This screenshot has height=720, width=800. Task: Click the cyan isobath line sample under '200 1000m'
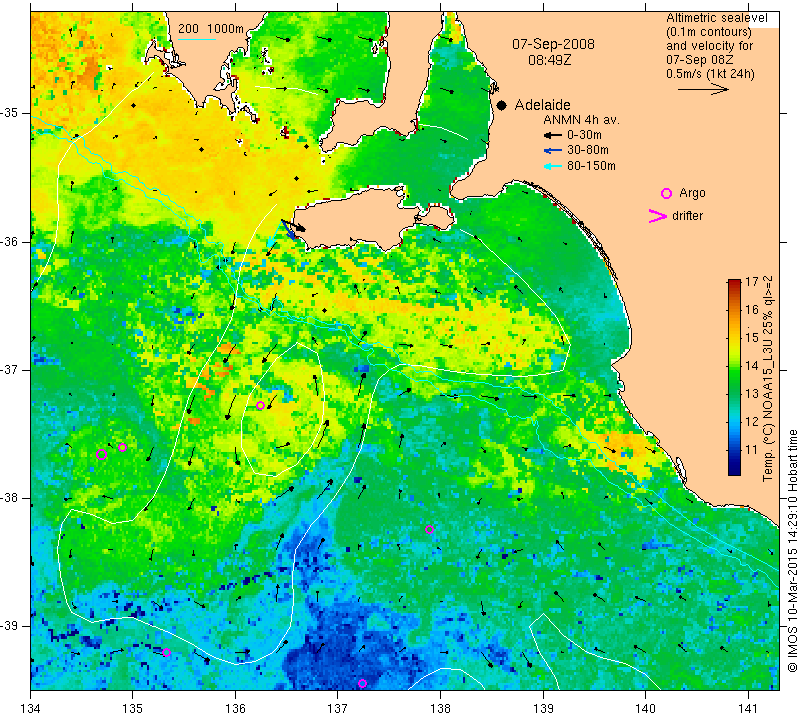coord(197,39)
